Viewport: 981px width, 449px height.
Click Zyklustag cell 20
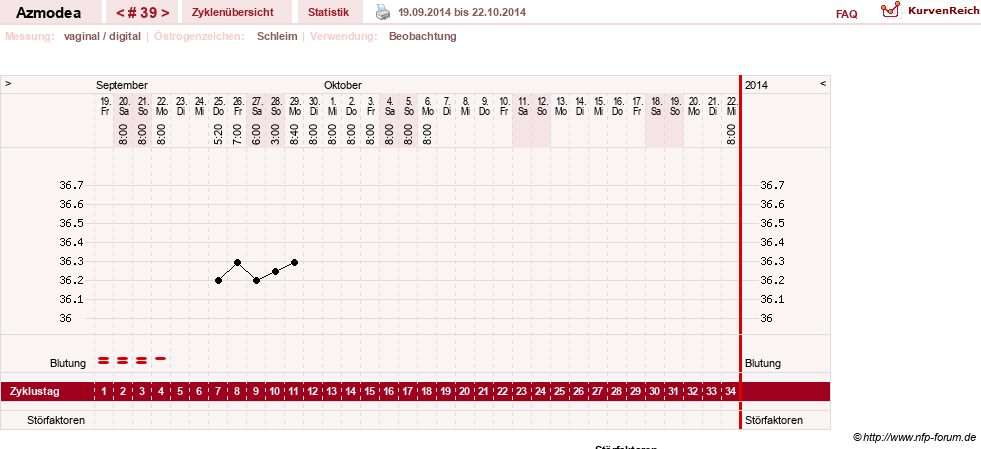(465, 391)
